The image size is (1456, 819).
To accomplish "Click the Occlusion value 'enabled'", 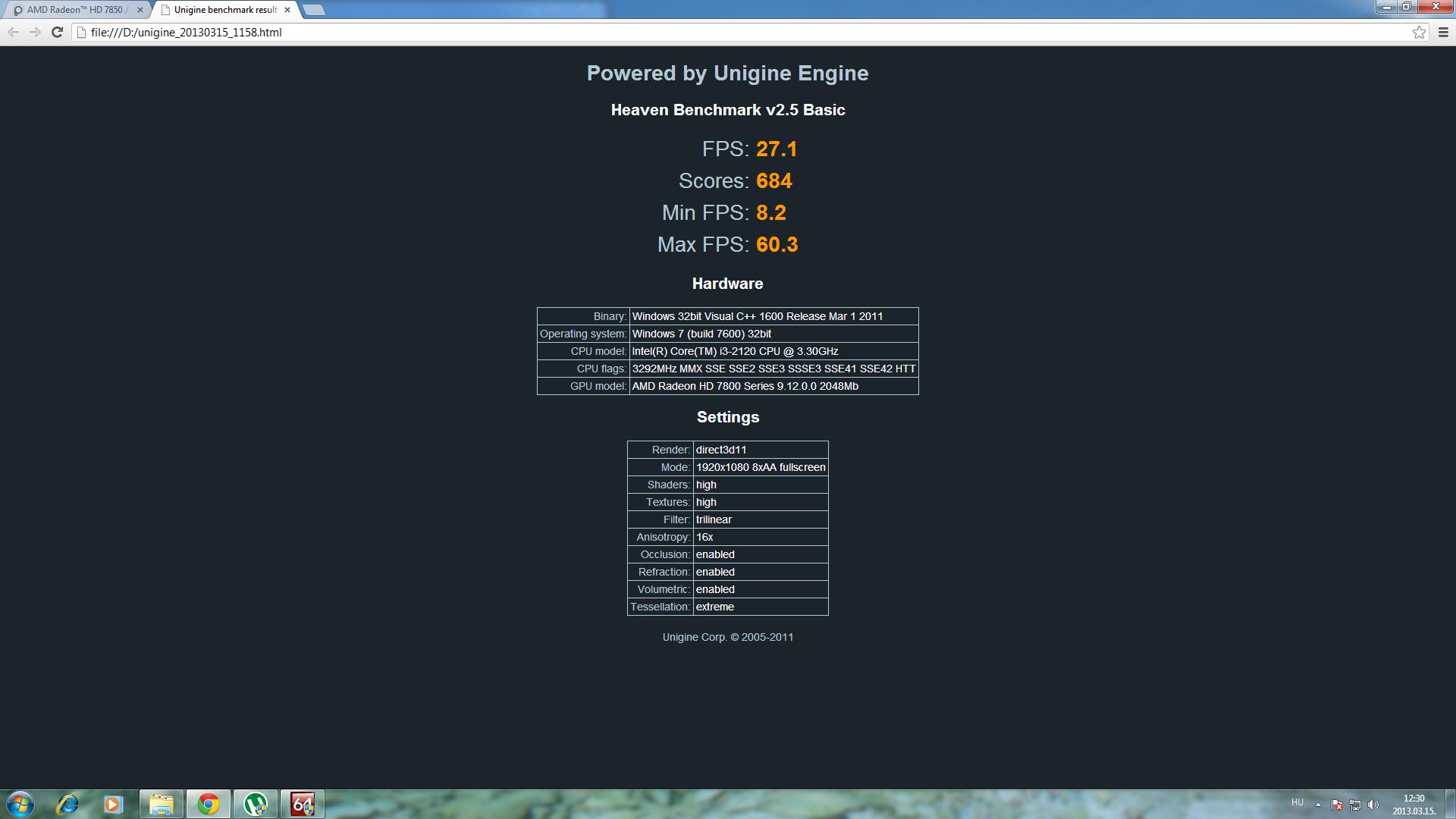I will click(761, 554).
